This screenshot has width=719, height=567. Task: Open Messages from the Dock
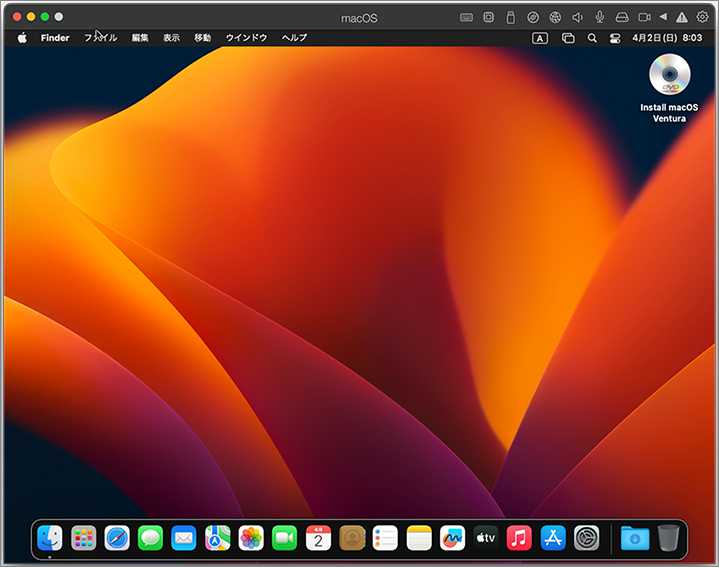pyautogui.click(x=150, y=538)
